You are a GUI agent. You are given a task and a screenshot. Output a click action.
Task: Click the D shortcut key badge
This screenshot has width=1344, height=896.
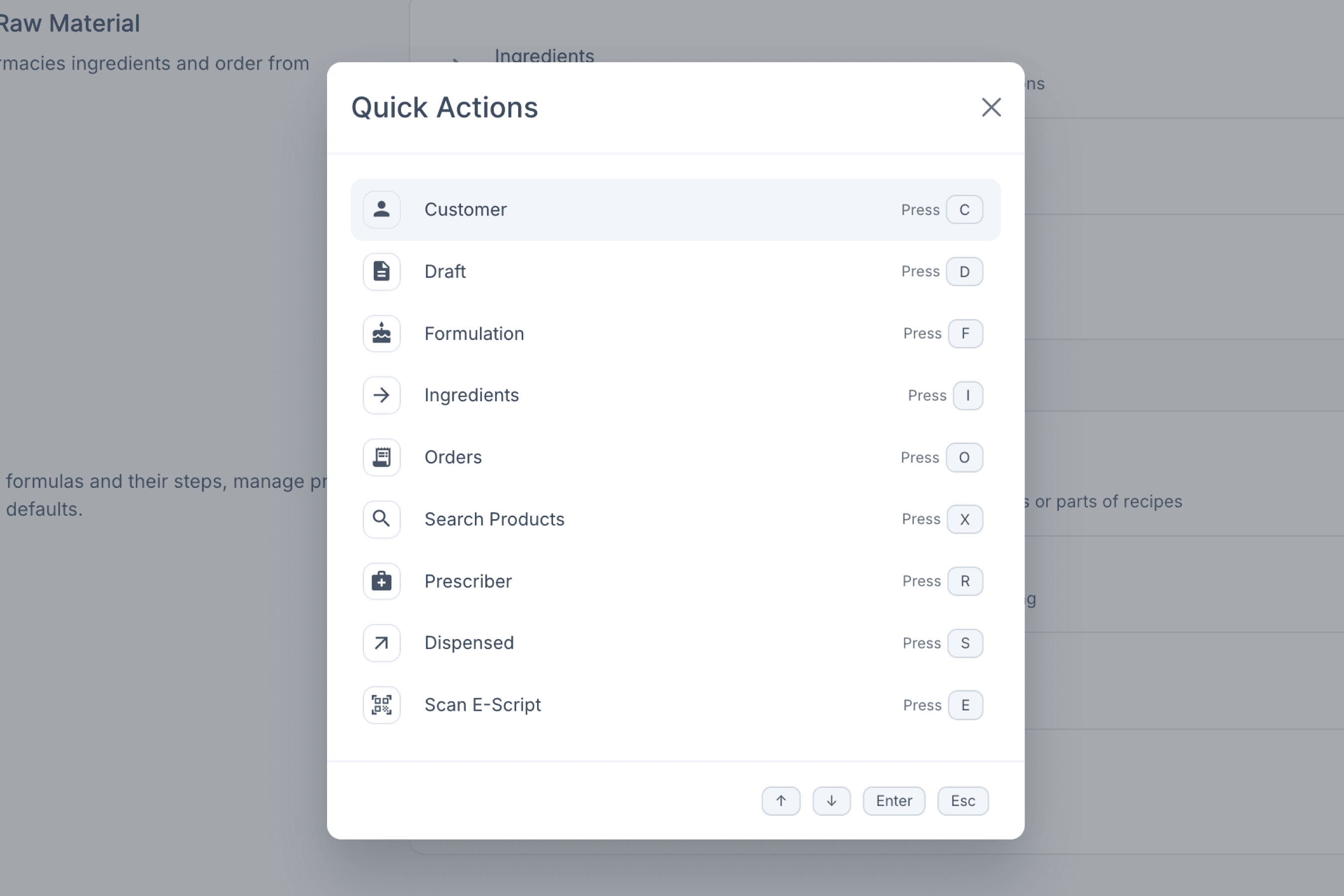965,271
